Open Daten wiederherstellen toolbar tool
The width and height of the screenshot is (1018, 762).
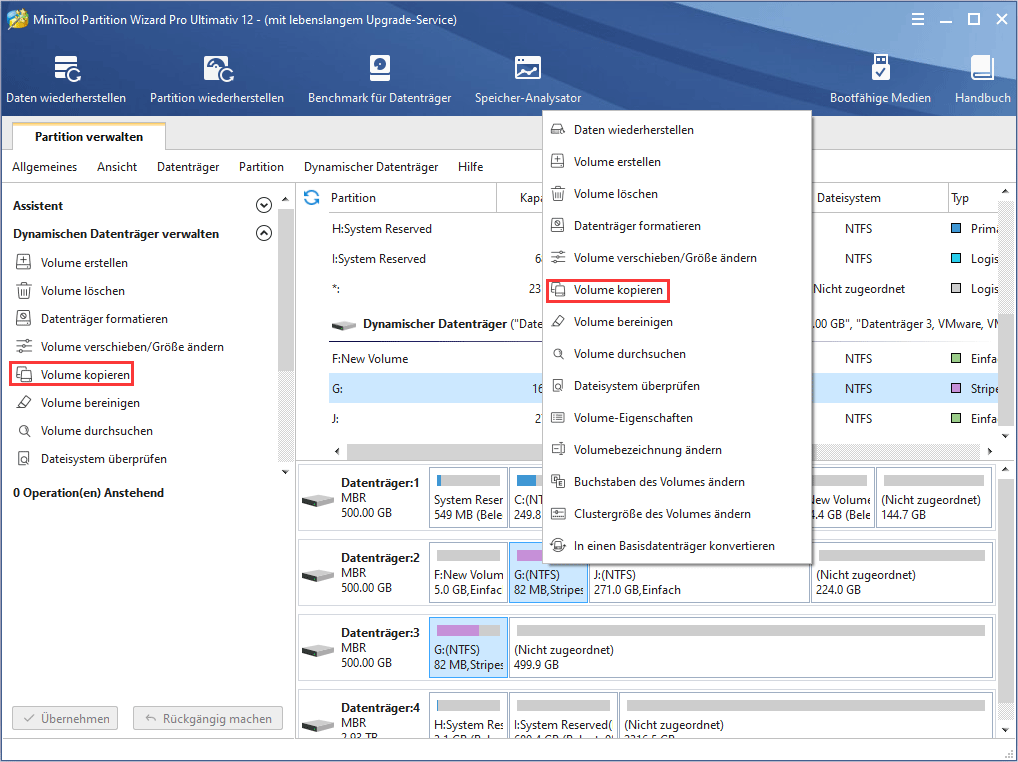tap(66, 79)
